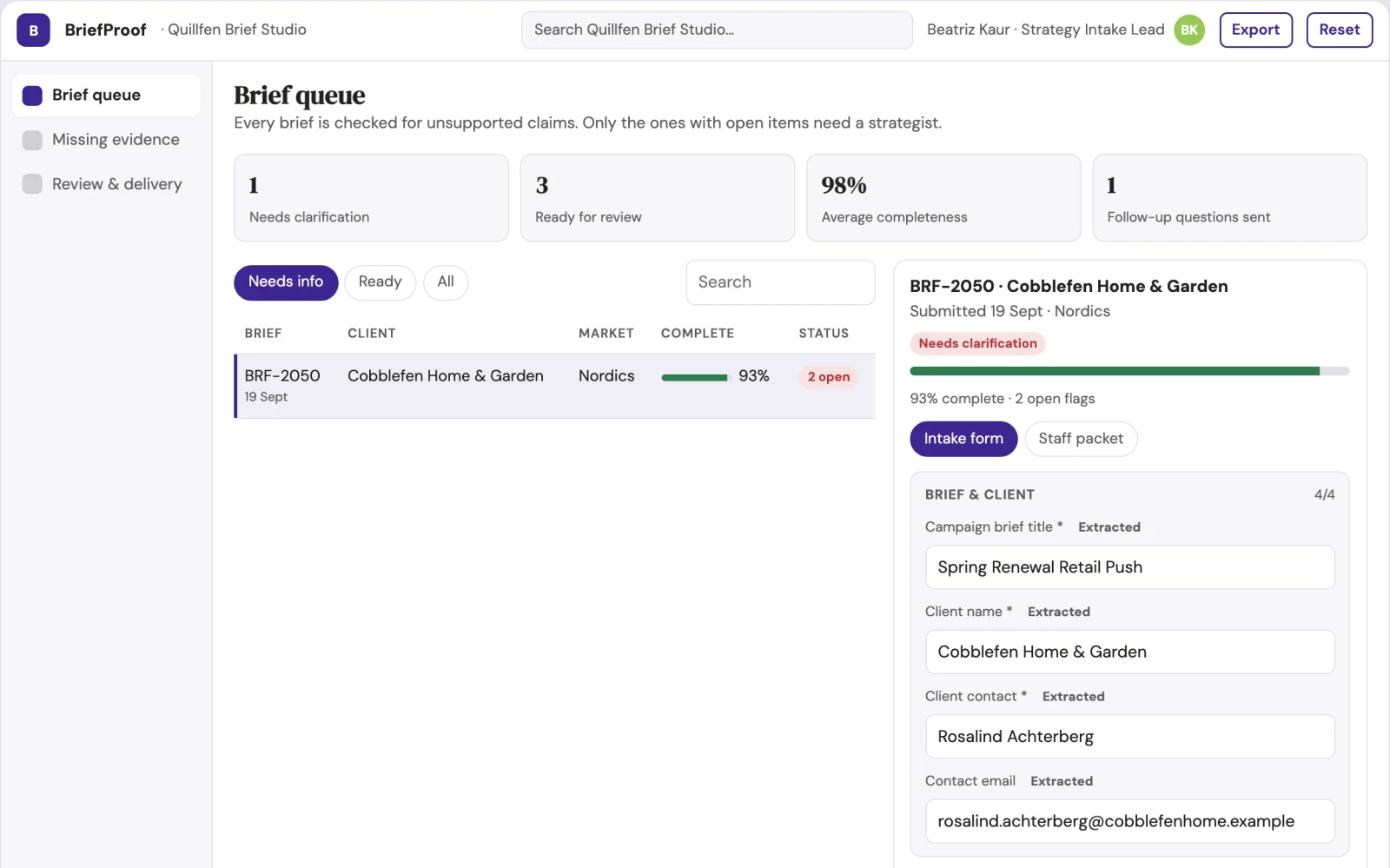Viewport: 1390px width, 868px height.
Task: Click the Export button
Action: 1255,30
